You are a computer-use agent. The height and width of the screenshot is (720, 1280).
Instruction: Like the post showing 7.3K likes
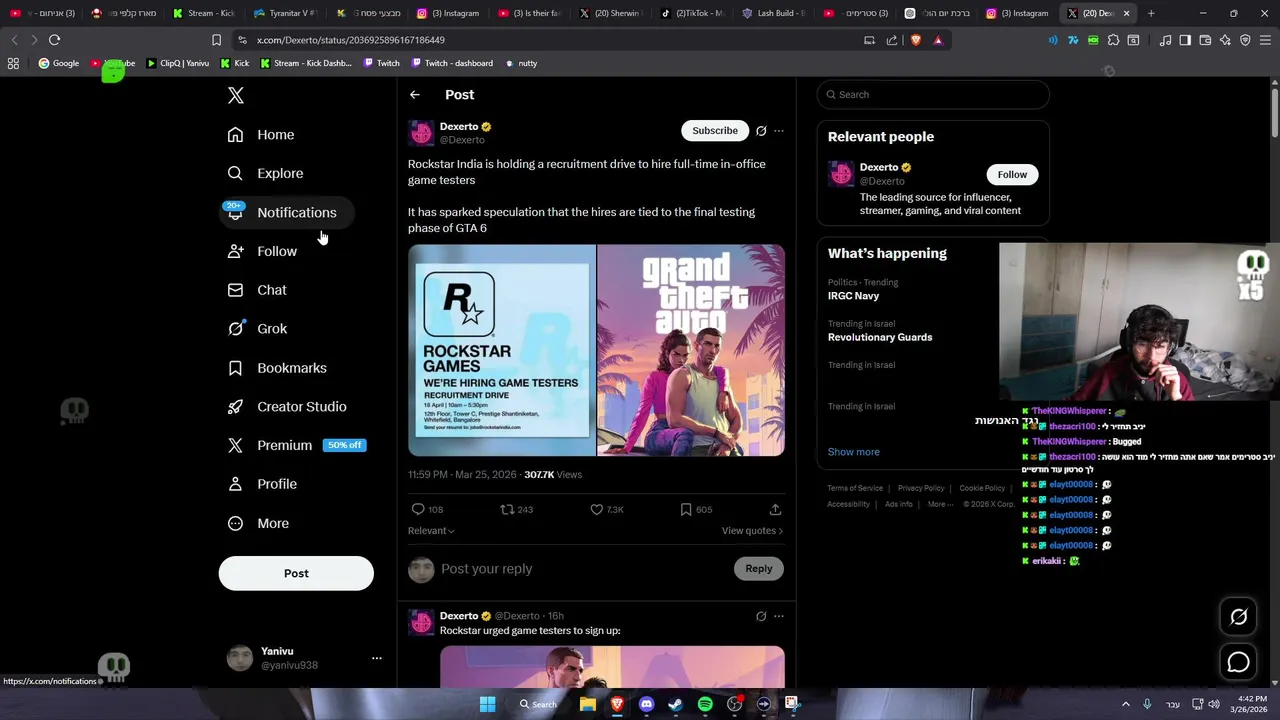coord(606,509)
